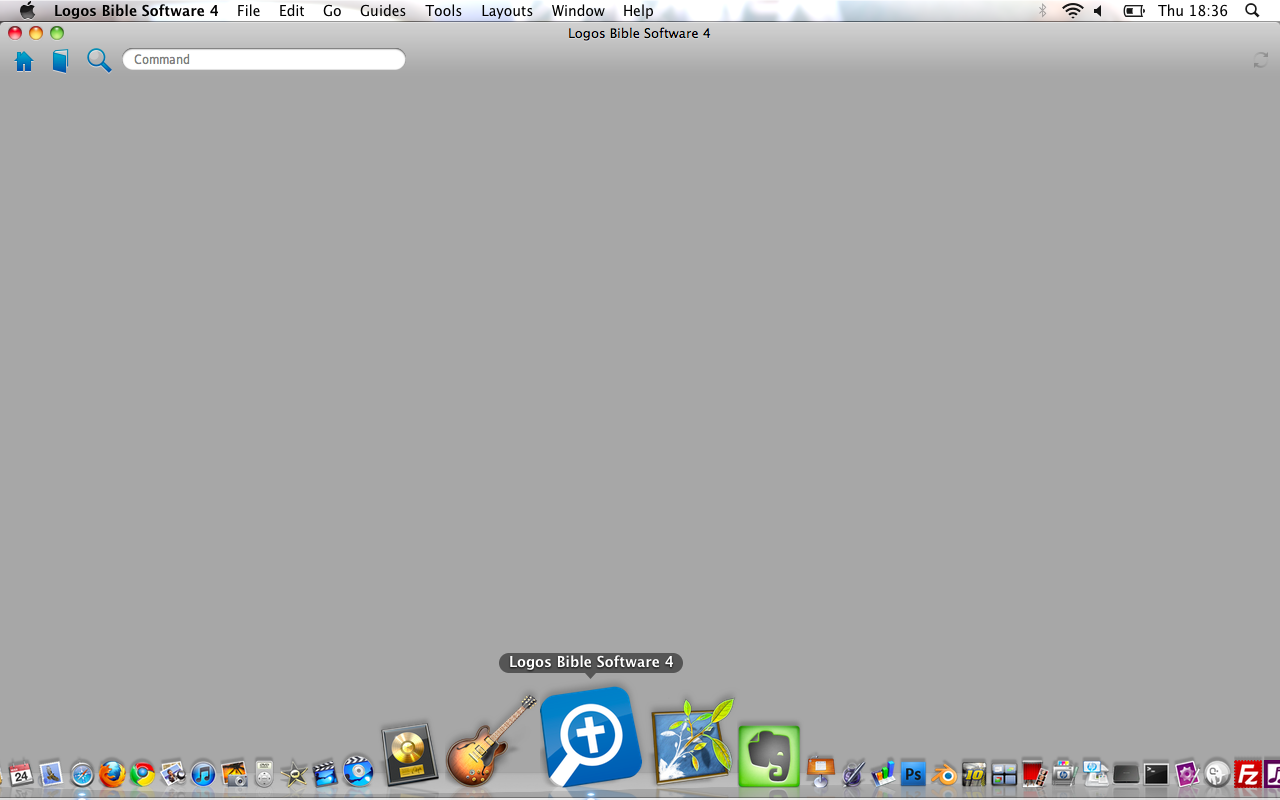Open the Search magnifier tool in toolbar
The height and width of the screenshot is (800, 1280).
[98, 60]
